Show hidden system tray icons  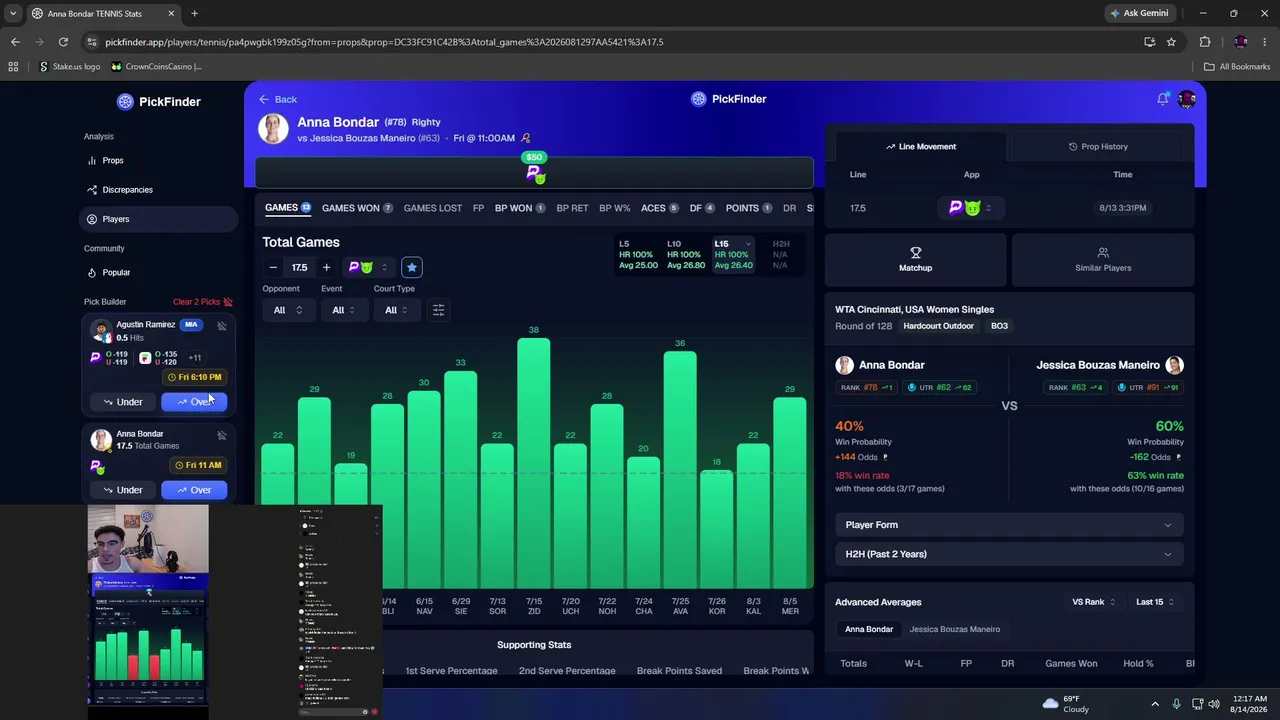(1155, 704)
